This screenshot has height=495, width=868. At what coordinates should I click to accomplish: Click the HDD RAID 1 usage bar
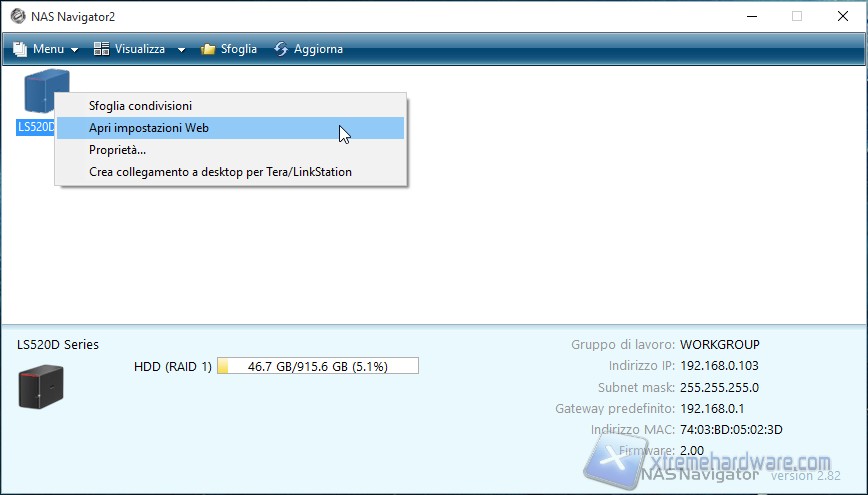[317, 367]
